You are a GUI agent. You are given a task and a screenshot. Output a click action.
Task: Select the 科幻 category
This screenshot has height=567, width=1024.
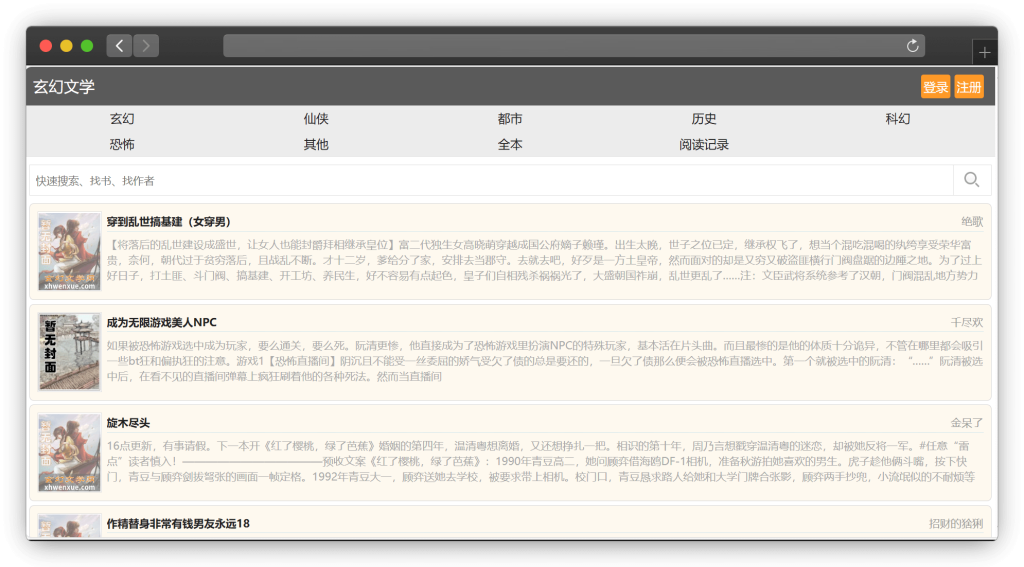click(898, 119)
